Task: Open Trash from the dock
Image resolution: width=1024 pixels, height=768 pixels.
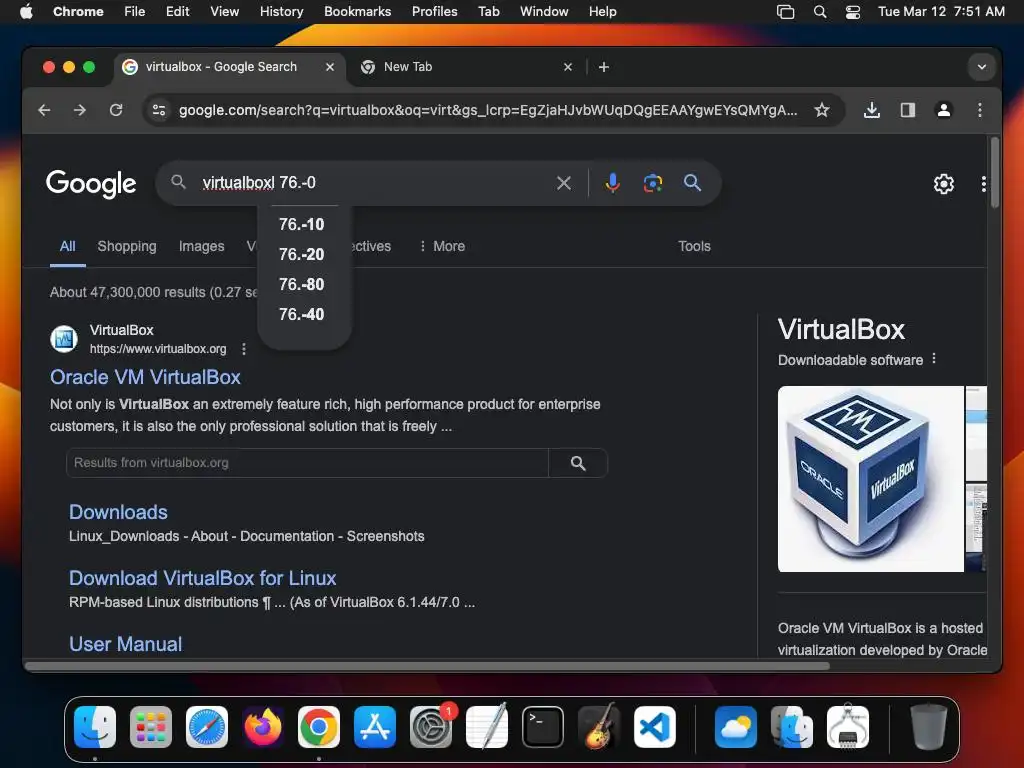Action: 928,727
